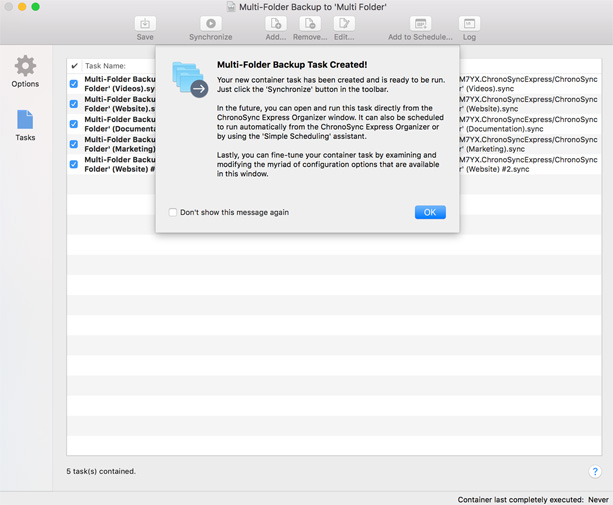Select the (Marketing).sync path entry

point(529,144)
